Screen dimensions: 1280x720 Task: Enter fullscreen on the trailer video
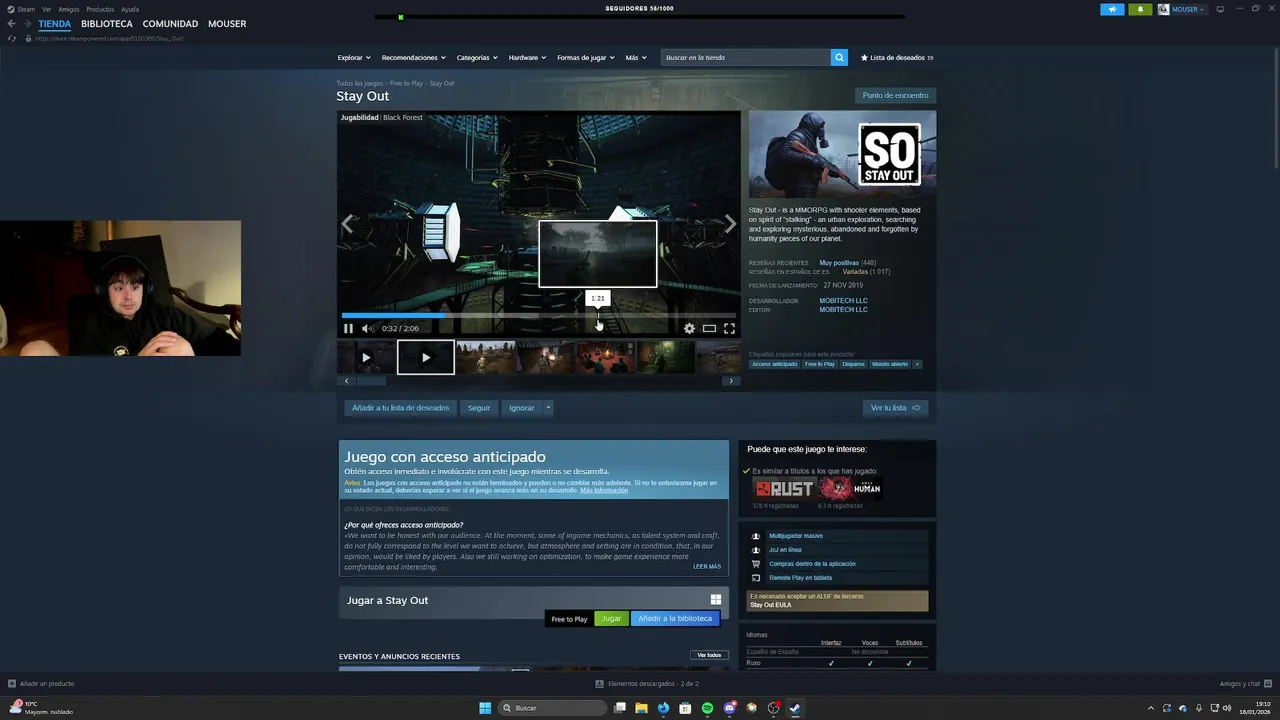tap(729, 328)
